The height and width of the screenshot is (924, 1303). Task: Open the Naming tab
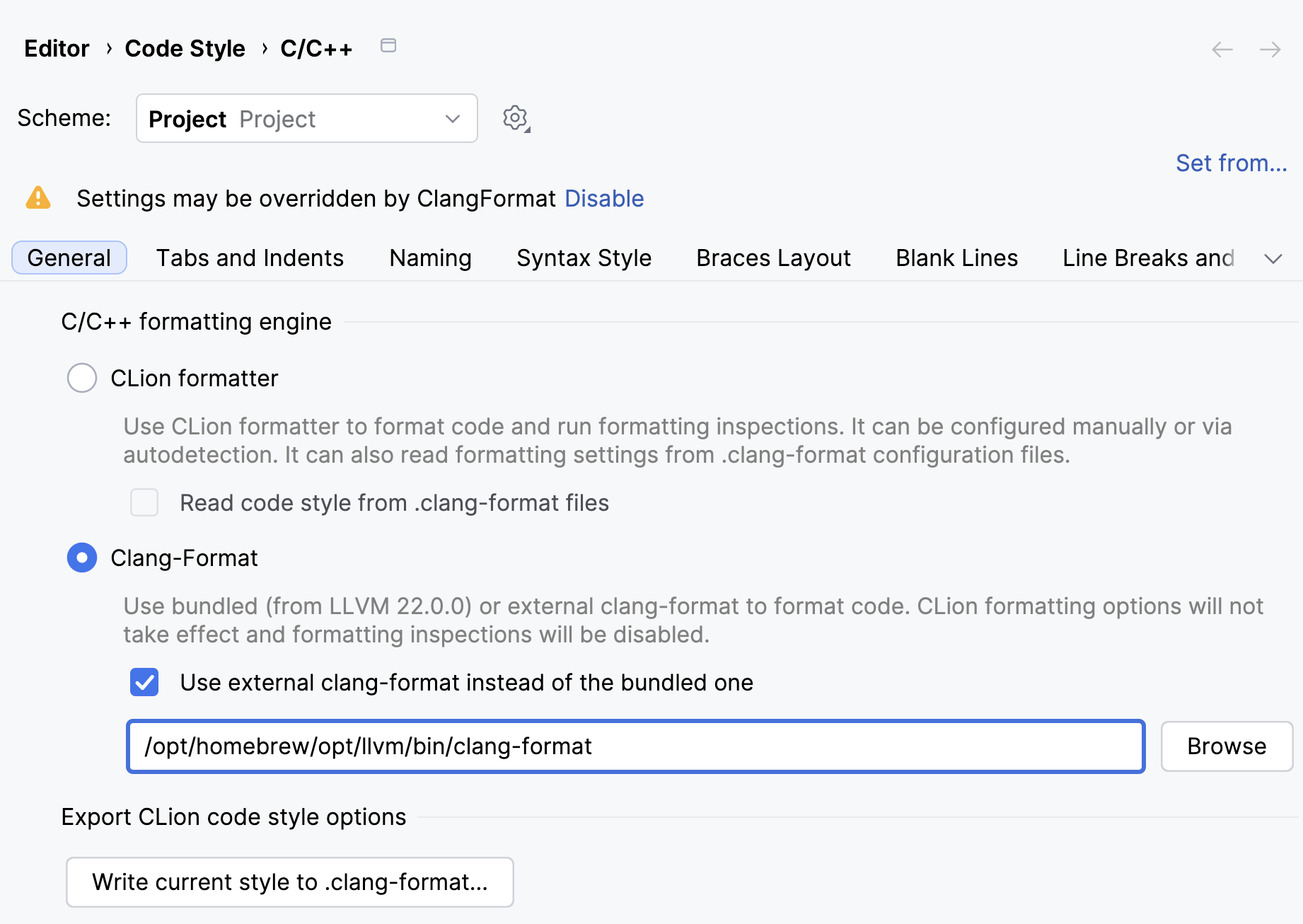[430, 258]
